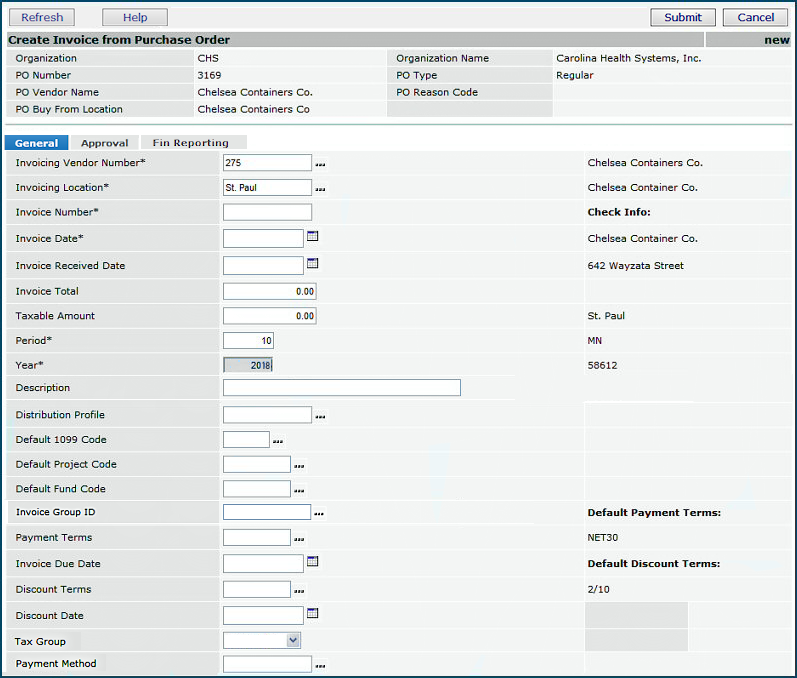The image size is (797, 678).
Task: Open the Payment Method lookup ellipsis
Action: click(321, 664)
